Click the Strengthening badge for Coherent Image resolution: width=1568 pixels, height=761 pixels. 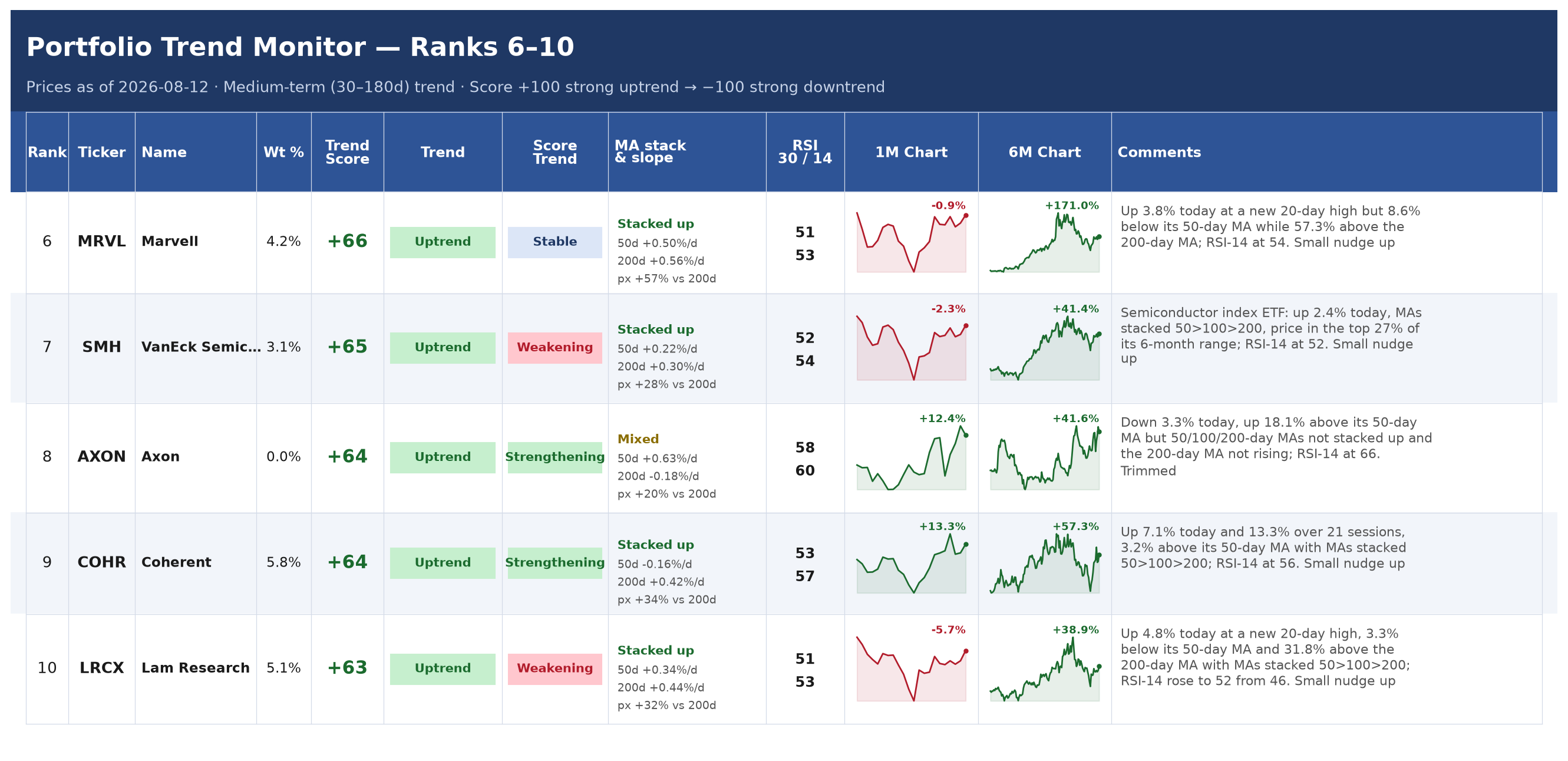coord(554,563)
